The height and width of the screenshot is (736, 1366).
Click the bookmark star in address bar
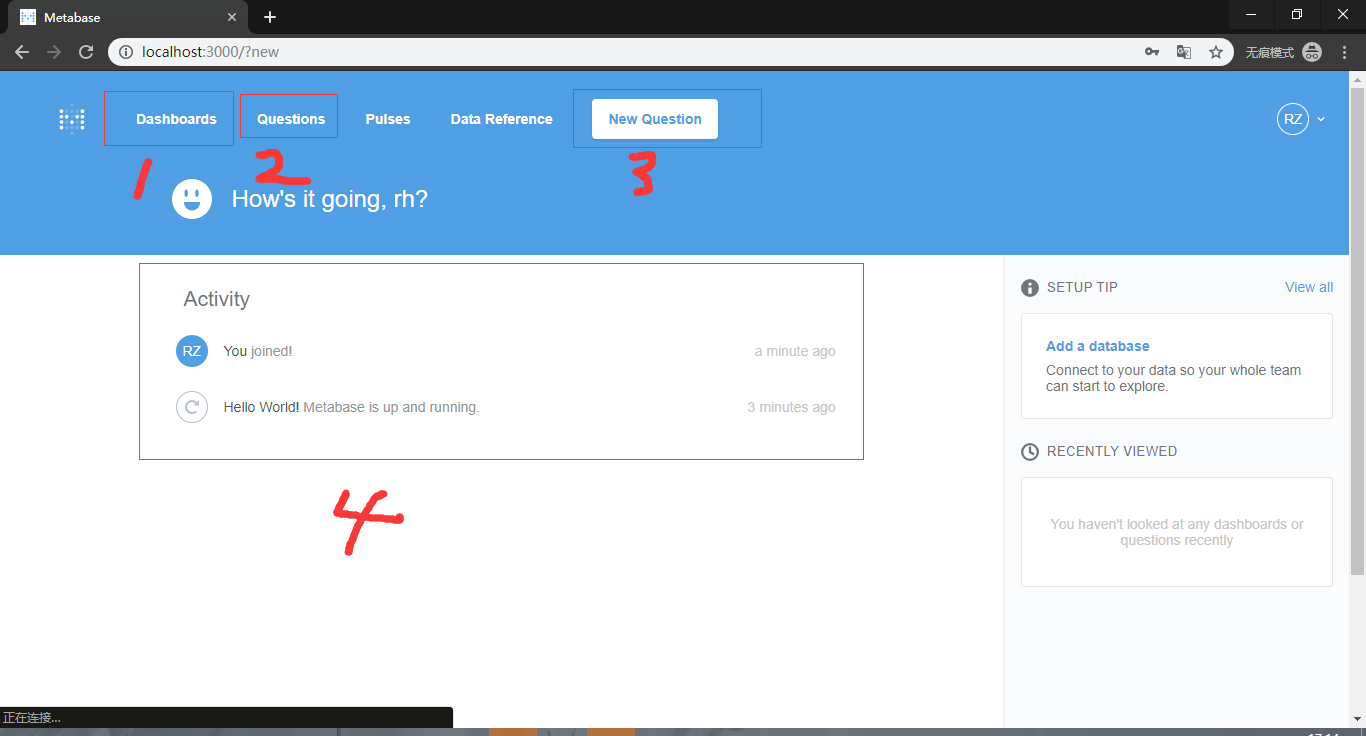(1216, 51)
